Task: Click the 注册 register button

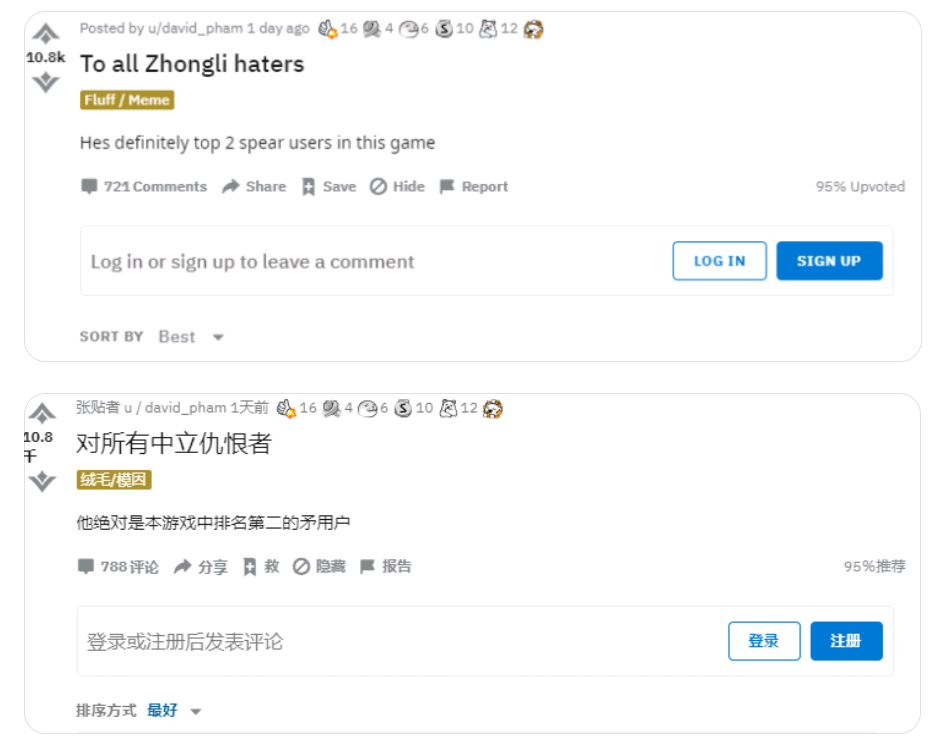Action: tap(846, 641)
